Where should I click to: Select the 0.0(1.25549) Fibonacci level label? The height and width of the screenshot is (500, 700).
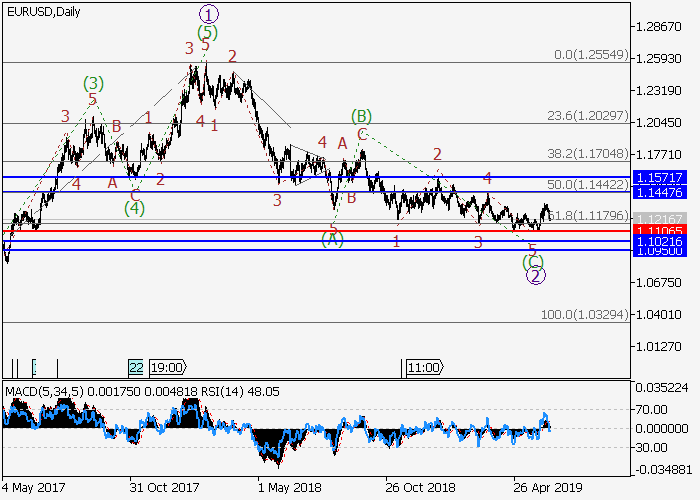[x=594, y=55]
